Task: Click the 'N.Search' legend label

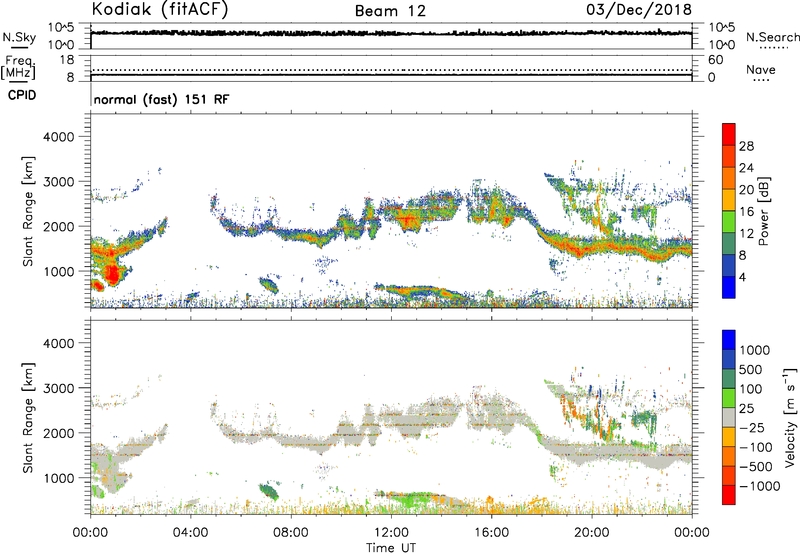Action: tap(772, 37)
